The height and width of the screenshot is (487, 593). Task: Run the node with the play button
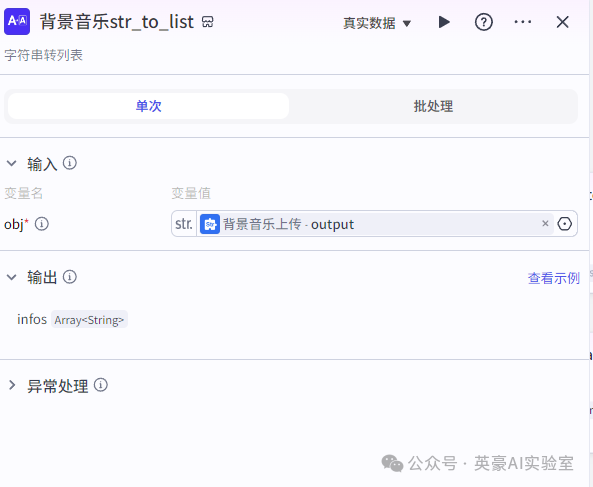pyautogui.click(x=444, y=22)
